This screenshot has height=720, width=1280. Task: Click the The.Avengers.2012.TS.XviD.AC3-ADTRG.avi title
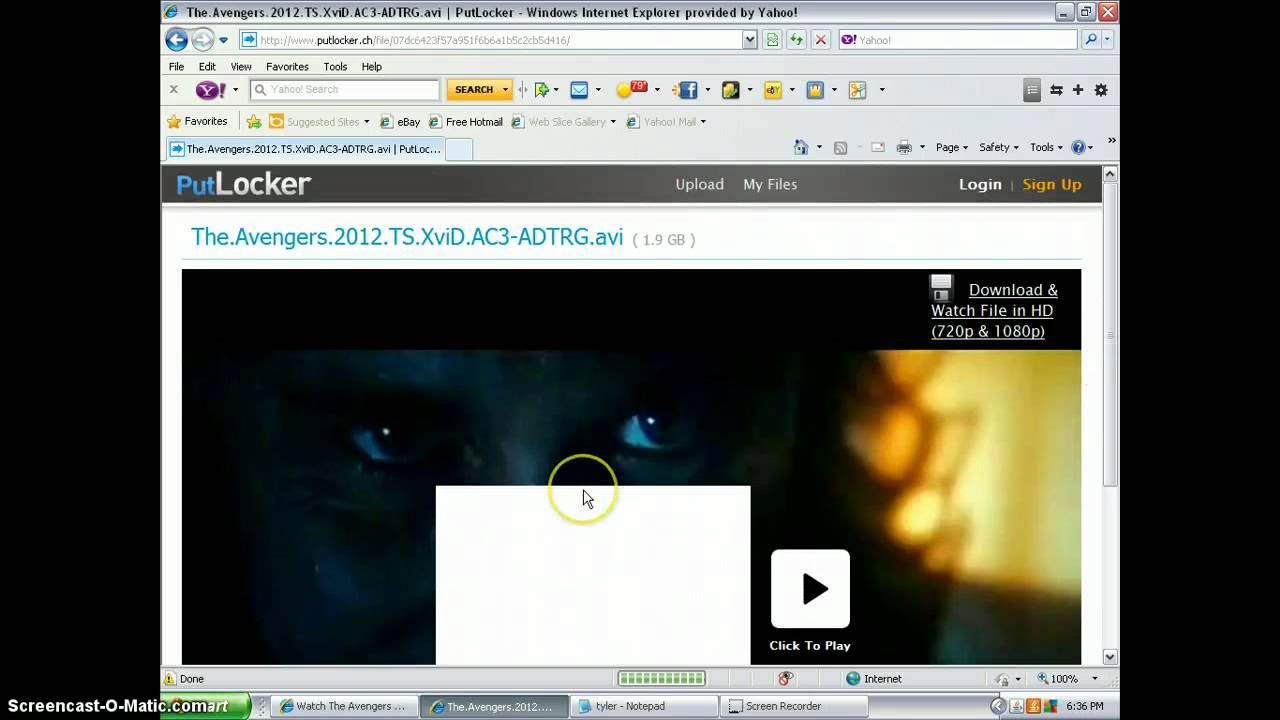pyautogui.click(x=407, y=237)
